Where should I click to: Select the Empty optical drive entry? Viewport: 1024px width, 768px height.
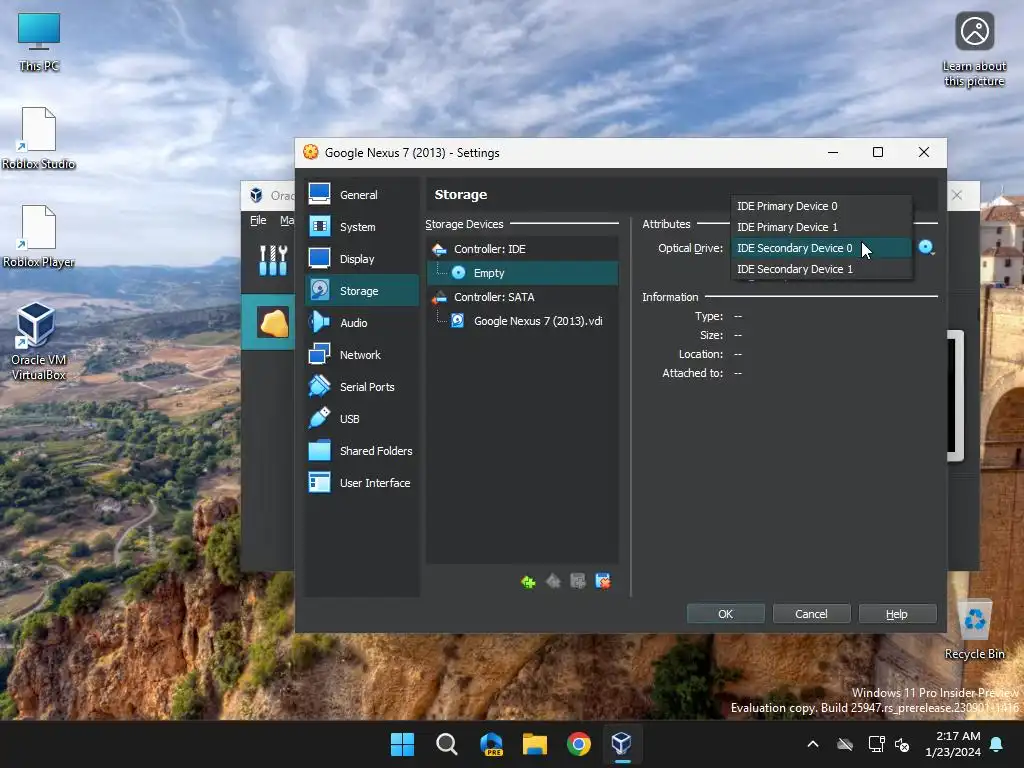tap(522, 273)
